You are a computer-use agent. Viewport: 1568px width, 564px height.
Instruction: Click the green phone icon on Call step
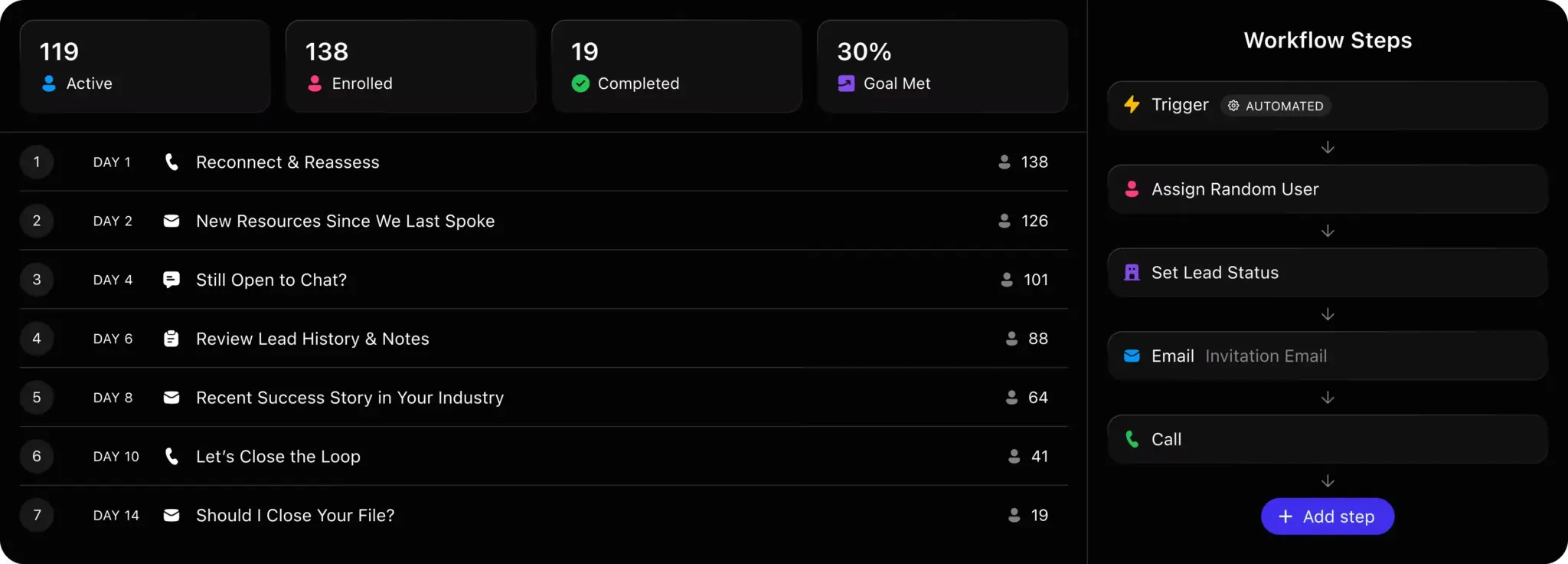(x=1132, y=439)
